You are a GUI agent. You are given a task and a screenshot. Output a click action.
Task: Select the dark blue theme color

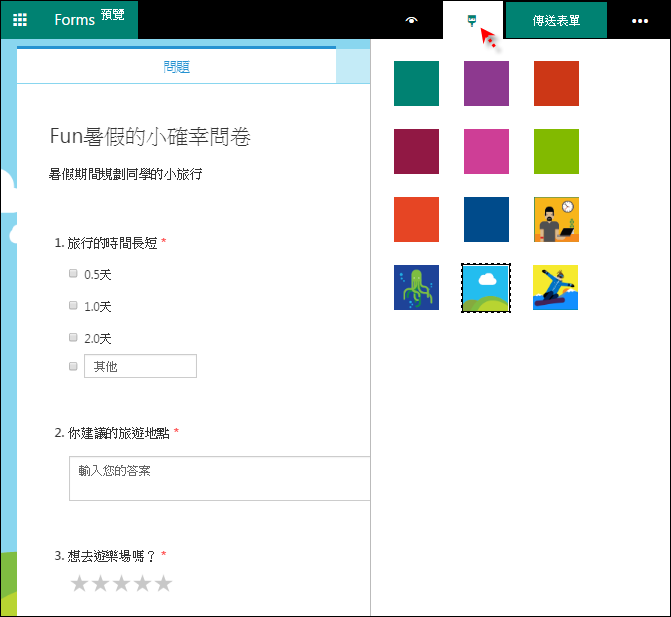pos(486,220)
